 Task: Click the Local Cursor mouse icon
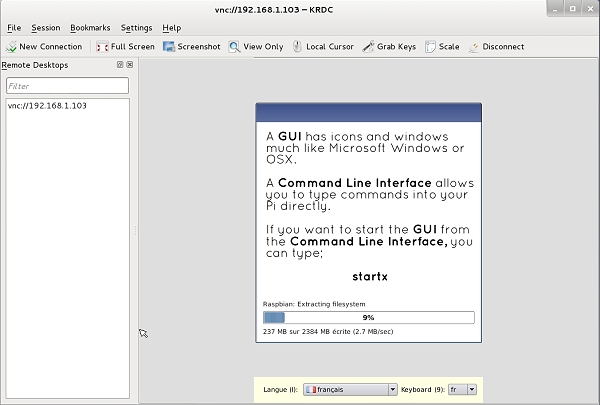[297, 47]
